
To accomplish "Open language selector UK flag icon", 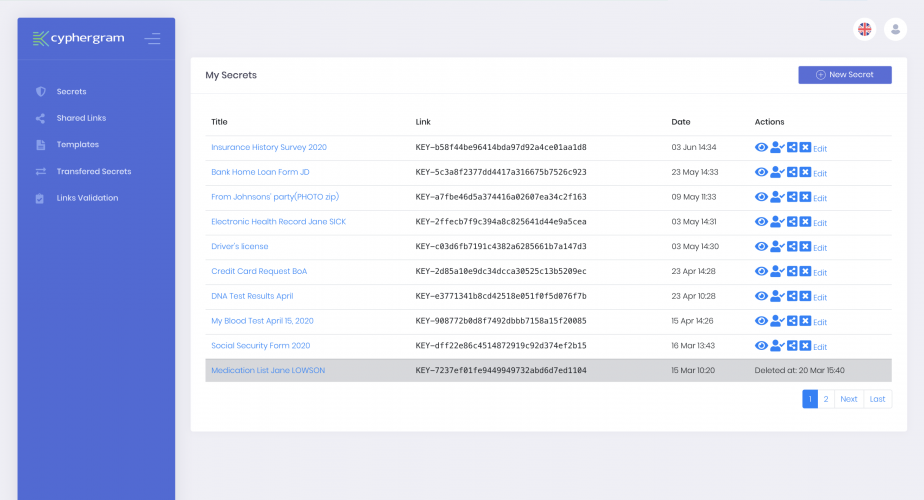I will click(864, 29).
